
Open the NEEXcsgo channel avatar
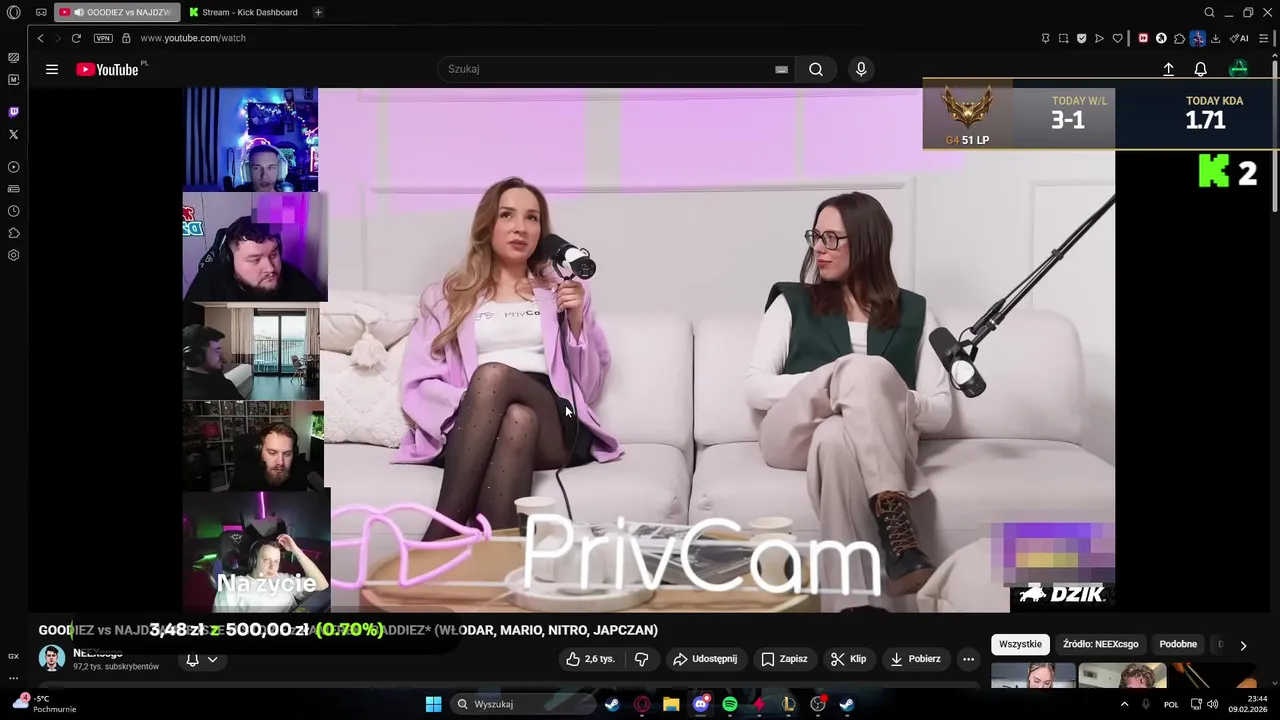point(52,658)
